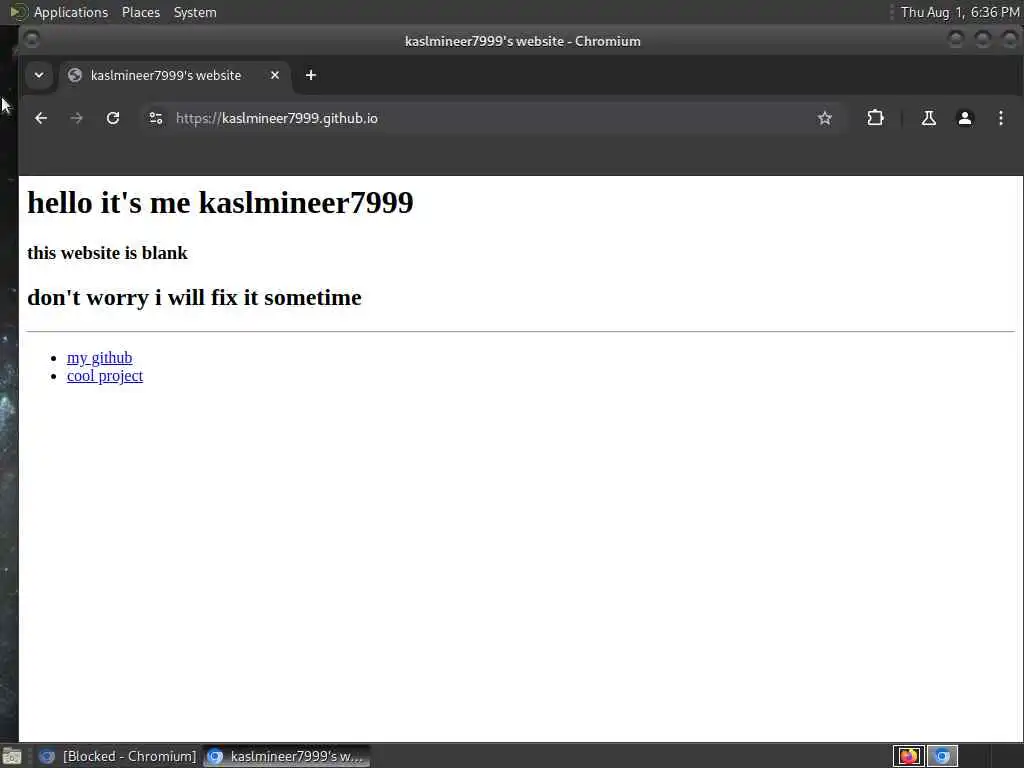Switch to Blocked - Chromium taskbar window
The height and width of the screenshot is (768, 1024).
pos(118,756)
